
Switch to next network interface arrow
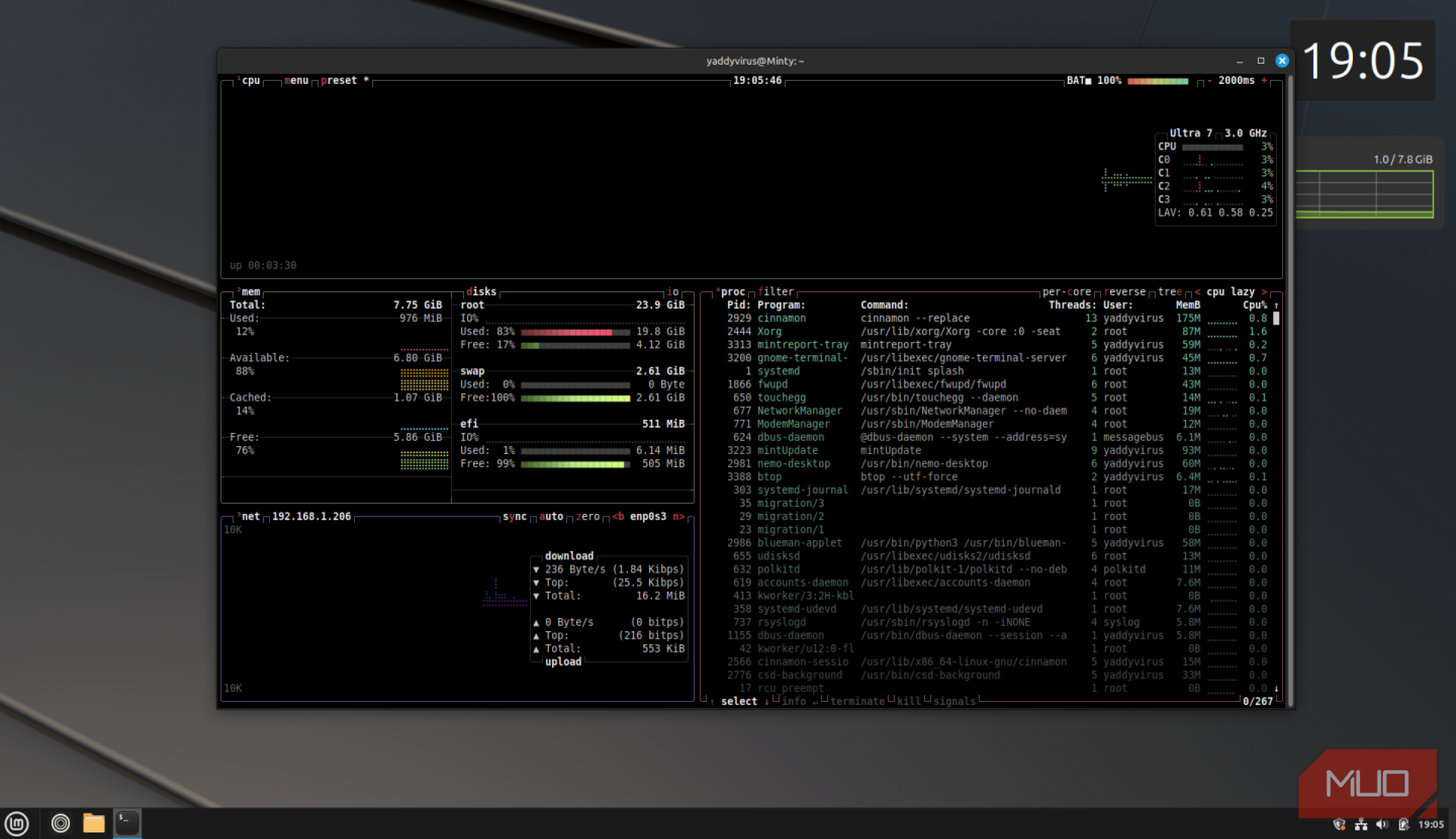click(x=678, y=516)
